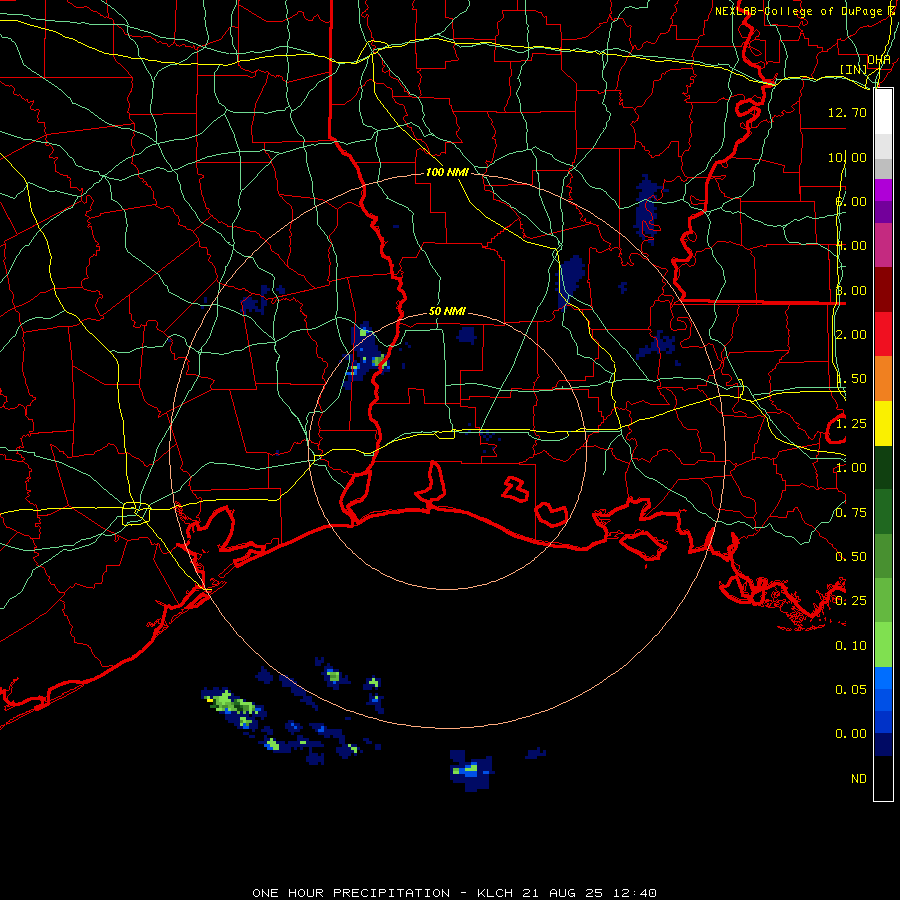Pick the white swatch at the legend top
Screen dimensions: 900x900
(x=883, y=112)
